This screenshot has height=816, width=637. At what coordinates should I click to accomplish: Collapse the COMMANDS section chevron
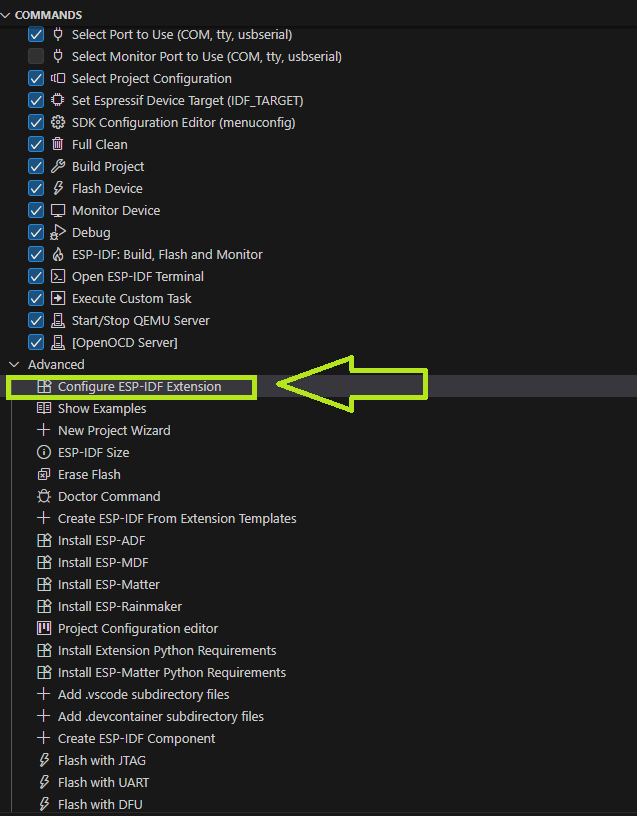5,15
